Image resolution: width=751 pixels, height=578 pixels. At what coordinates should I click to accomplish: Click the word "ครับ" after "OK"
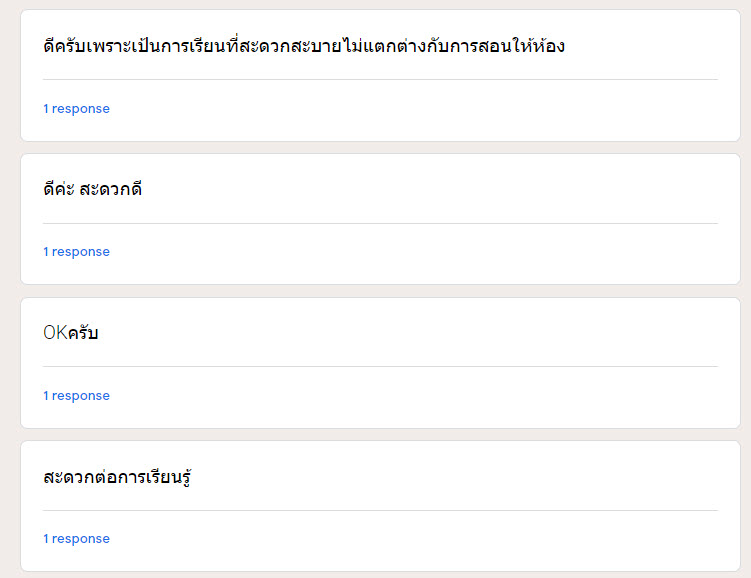tap(83, 332)
